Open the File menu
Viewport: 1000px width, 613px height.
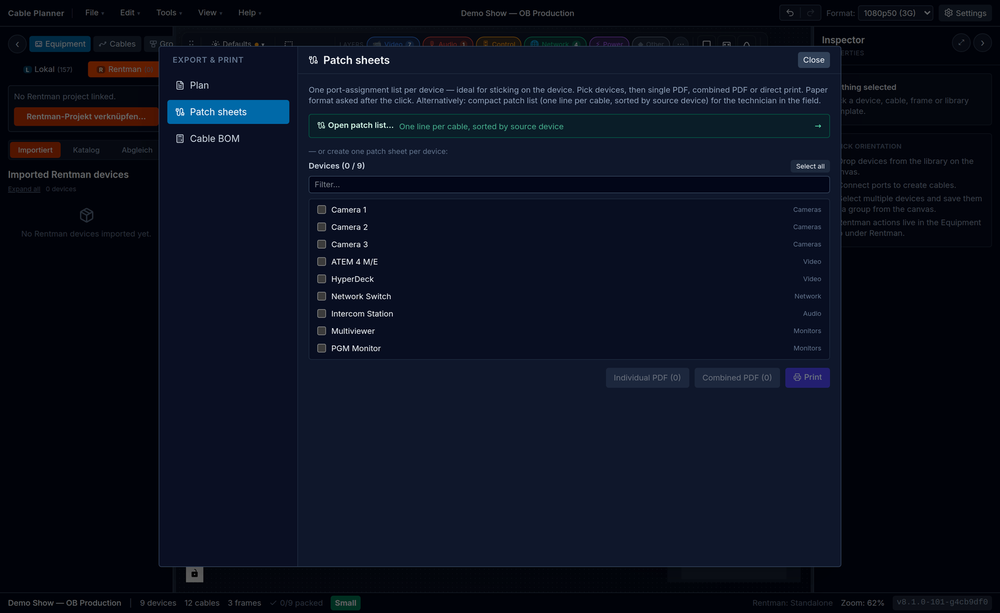[94, 13]
